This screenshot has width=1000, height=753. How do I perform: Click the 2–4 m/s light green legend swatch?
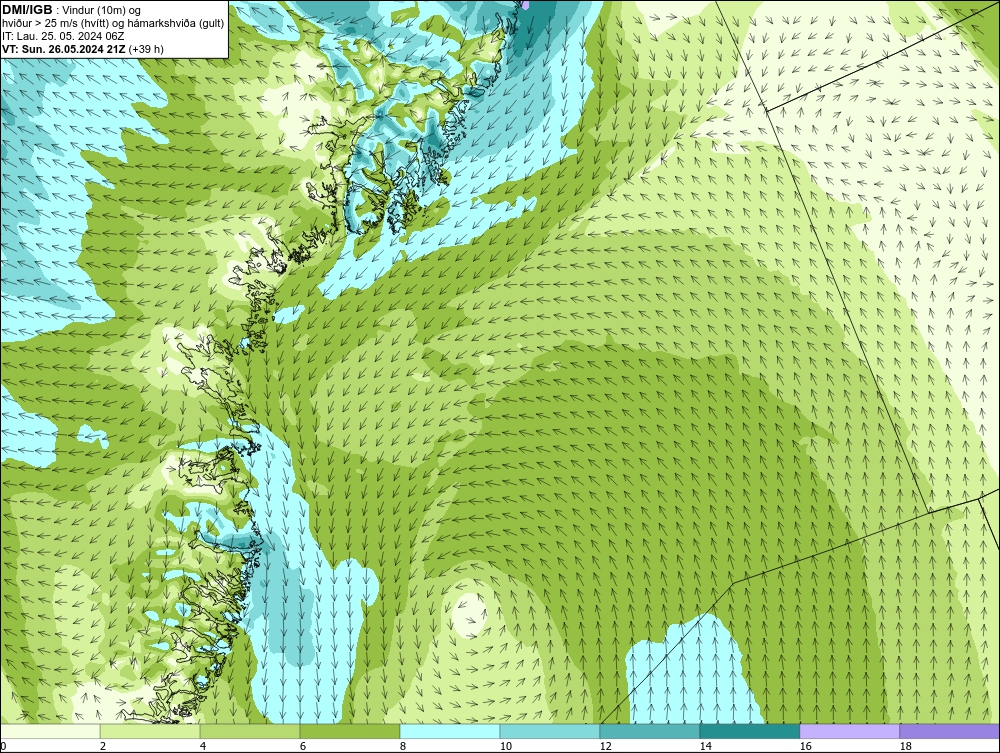(150, 731)
